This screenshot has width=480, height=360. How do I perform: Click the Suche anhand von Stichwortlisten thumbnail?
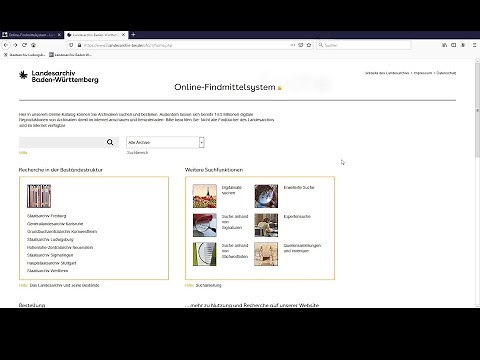point(205,254)
